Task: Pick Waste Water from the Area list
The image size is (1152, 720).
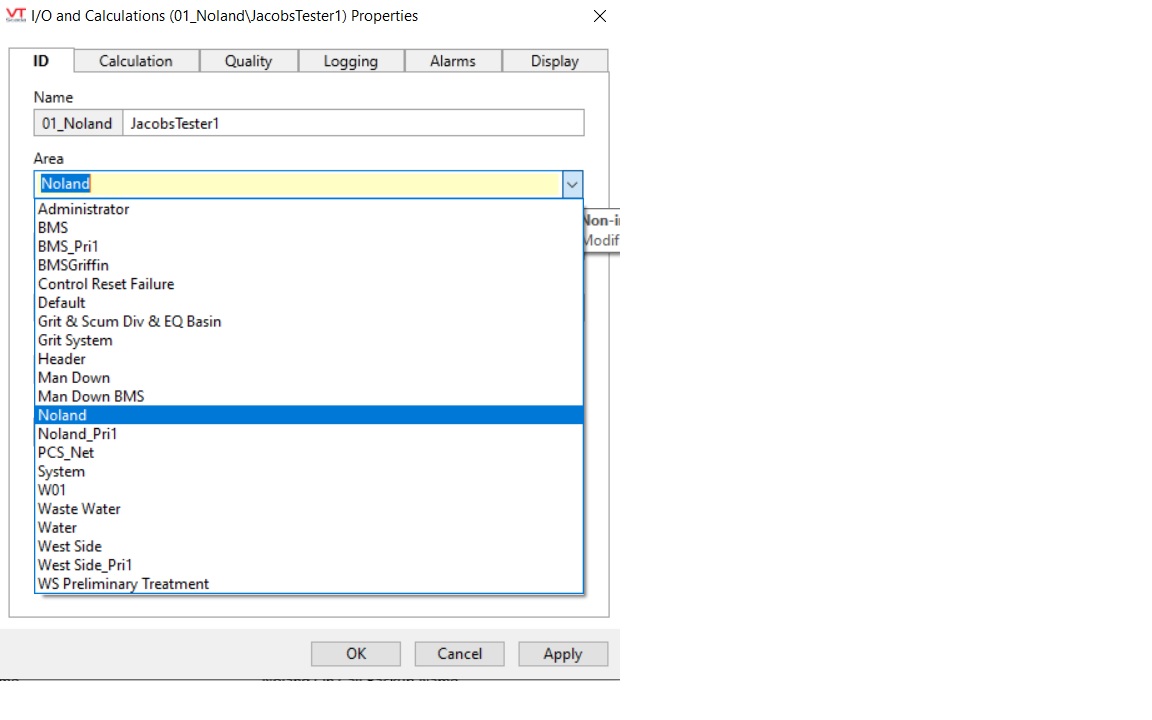Action: (79, 509)
